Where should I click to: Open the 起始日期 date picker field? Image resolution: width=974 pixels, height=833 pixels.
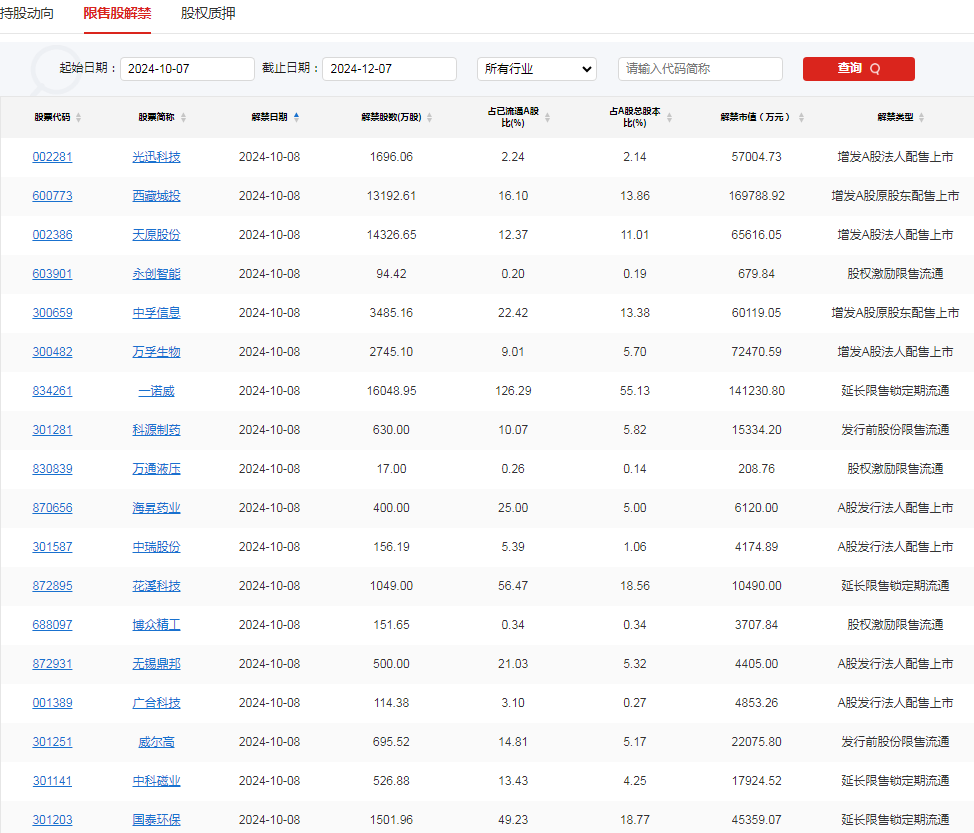tap(187, 69)
